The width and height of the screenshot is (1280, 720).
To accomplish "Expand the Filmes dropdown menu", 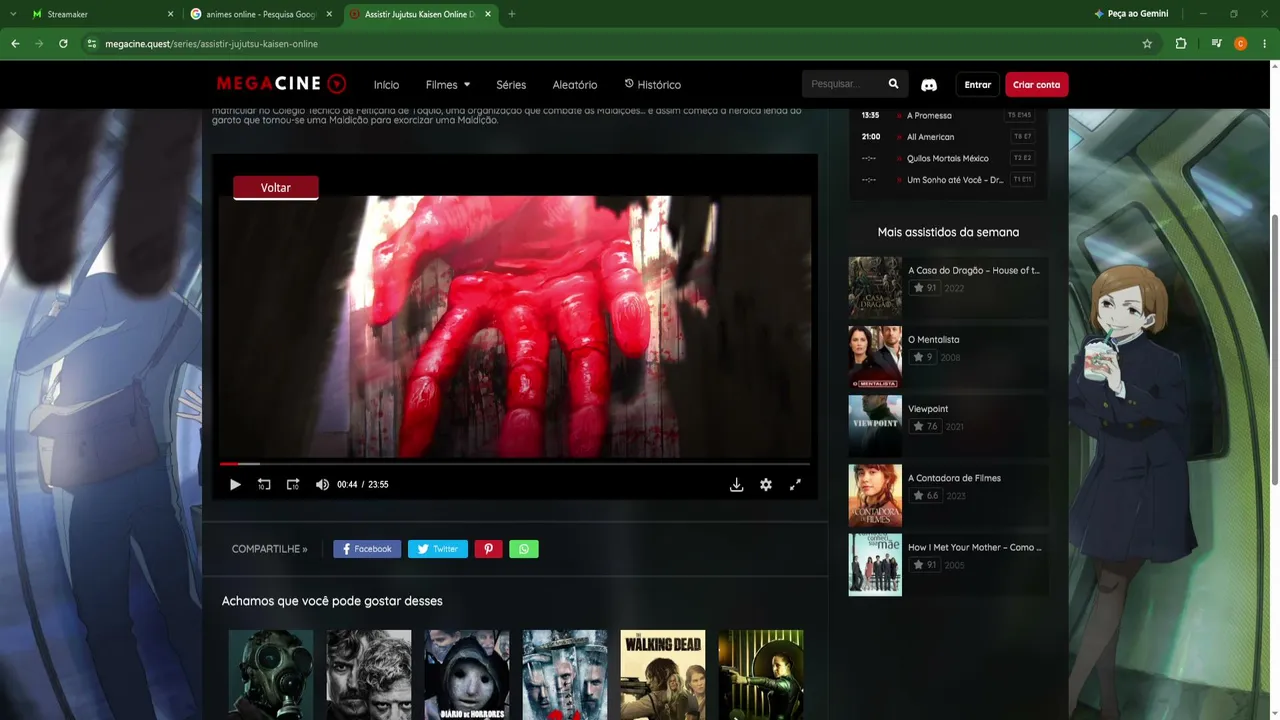I will tap(448, 85).
